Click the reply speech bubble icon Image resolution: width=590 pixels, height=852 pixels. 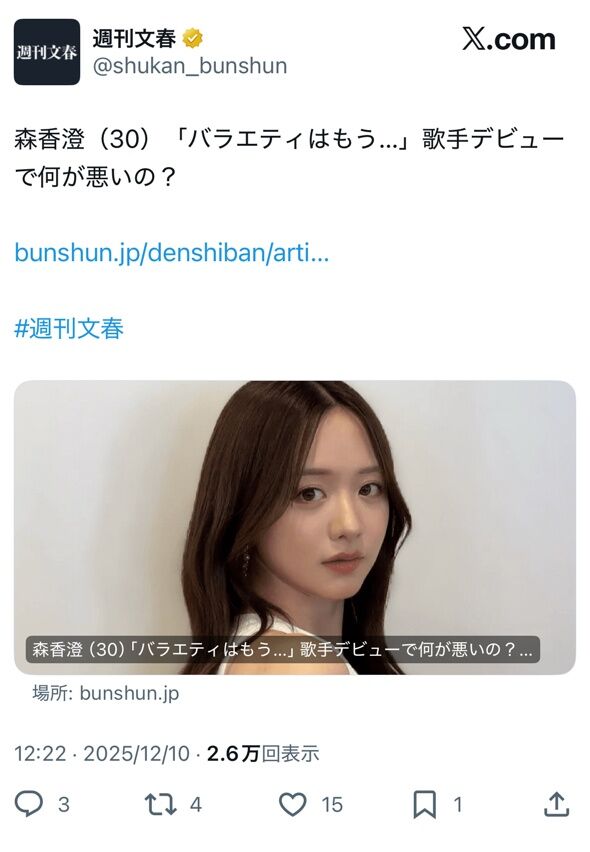(28, 804)
